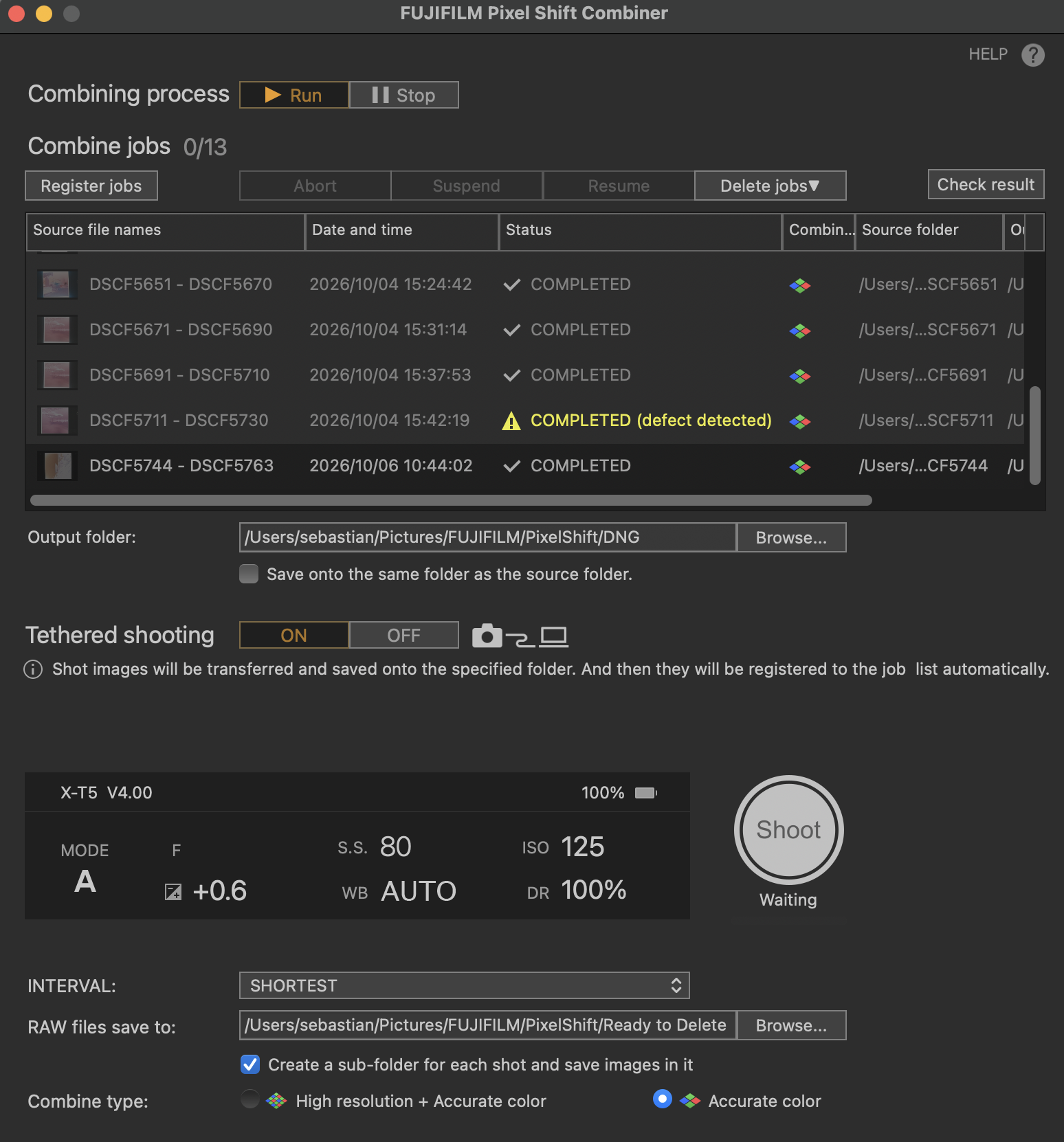Click the Suspend button
Screen dimensions: 1064x1142
click(467, 186)
